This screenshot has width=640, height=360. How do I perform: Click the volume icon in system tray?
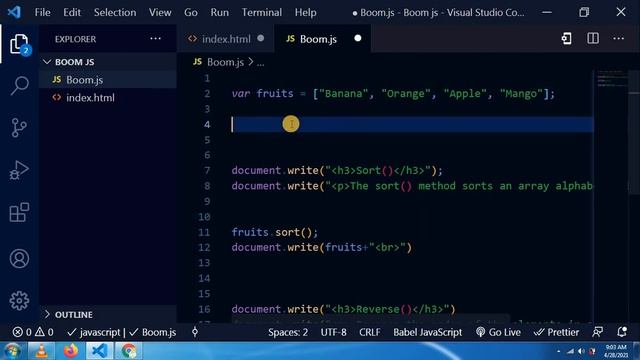pyautogui.click(x=581, y=351)
